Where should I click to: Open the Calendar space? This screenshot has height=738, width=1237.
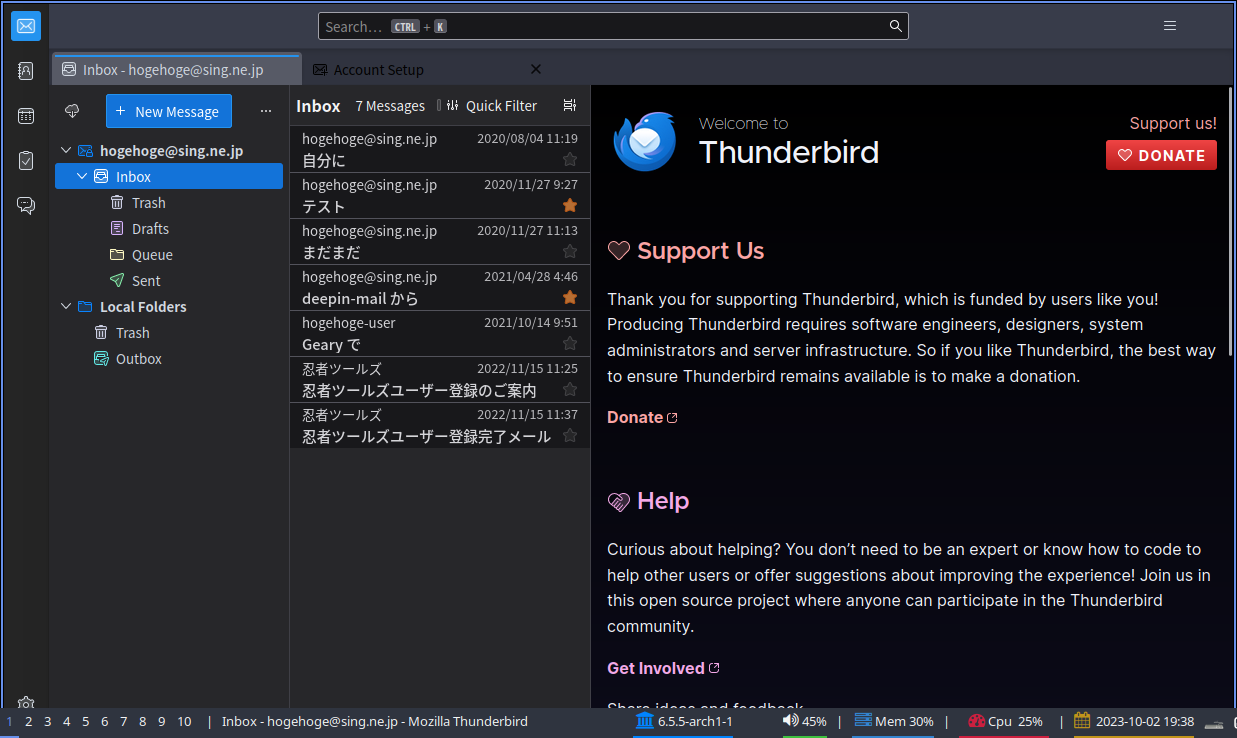pyautogui.click(x=26, y=116)
